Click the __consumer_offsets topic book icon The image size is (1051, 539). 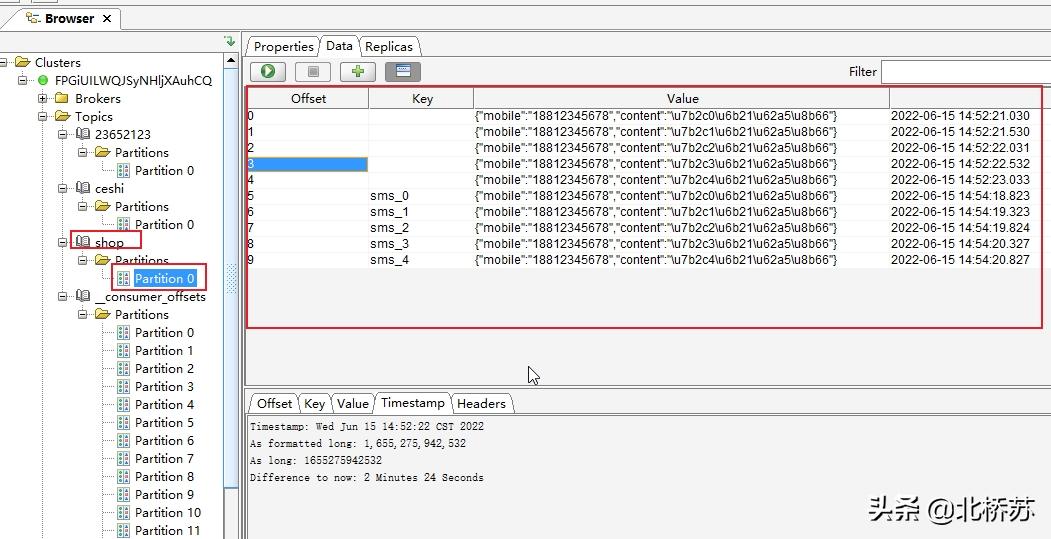click(x=82, y=296)
